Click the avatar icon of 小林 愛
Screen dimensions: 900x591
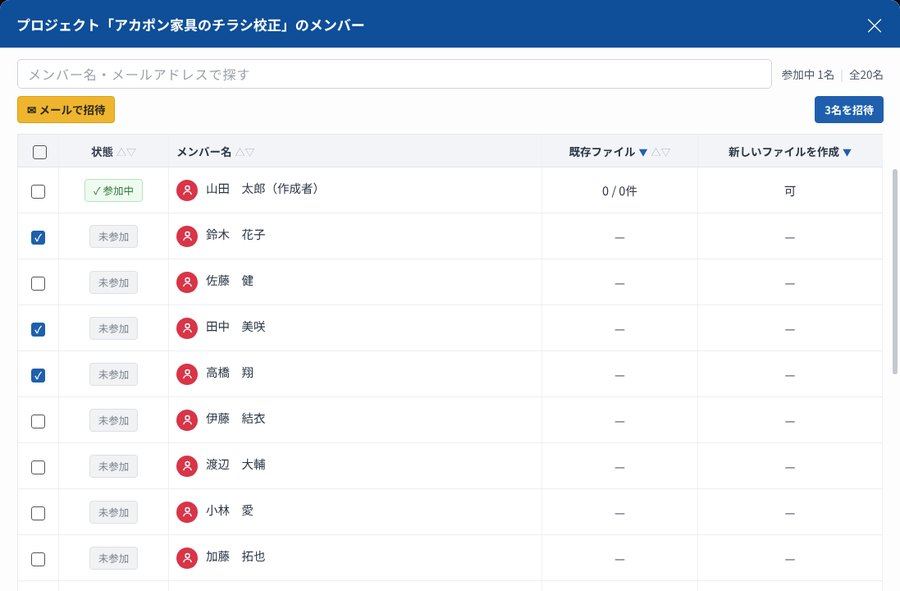pyautogui.click(x=187, y=512)
